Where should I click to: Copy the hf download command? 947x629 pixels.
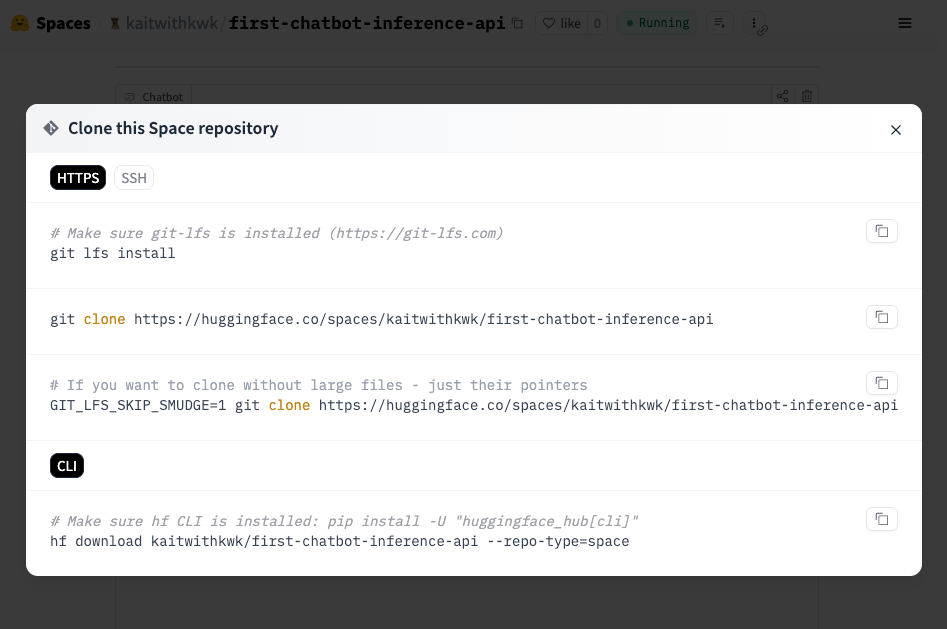pyautogui.click(x=881, y=520)
